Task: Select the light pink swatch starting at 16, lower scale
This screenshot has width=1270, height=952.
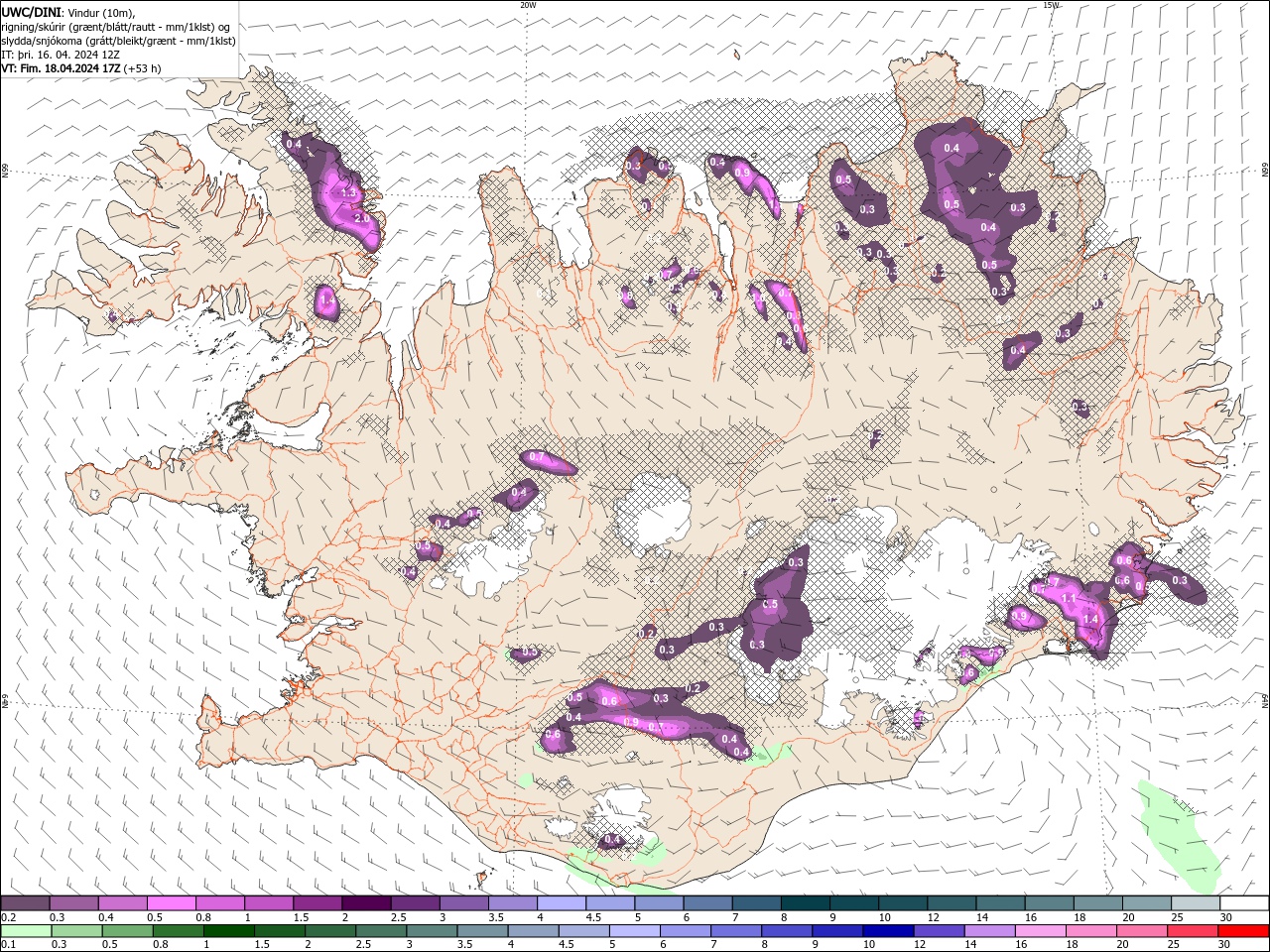Action: click(x=1041, y=931)
